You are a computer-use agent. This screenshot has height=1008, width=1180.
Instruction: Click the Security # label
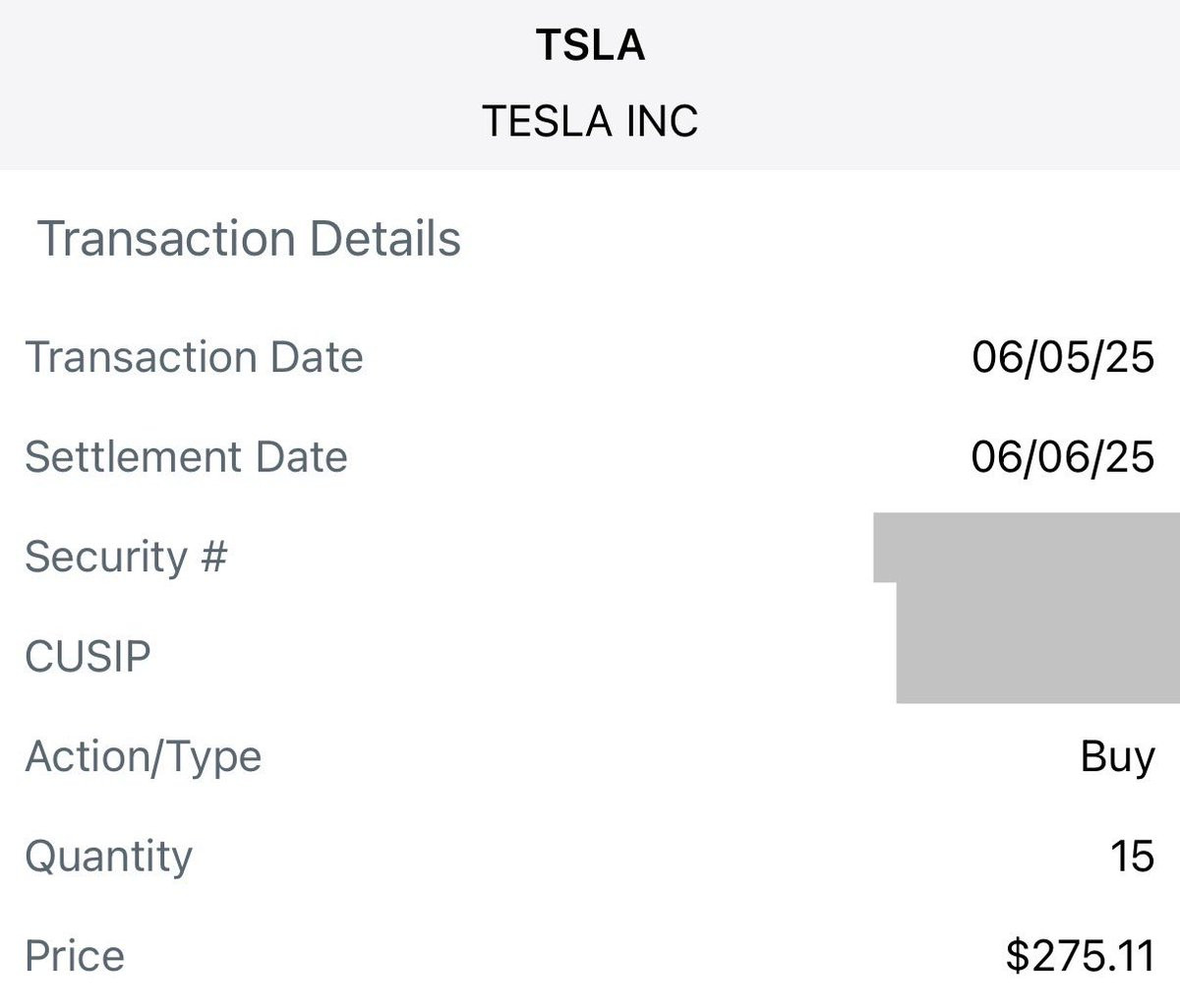(125, 557)
